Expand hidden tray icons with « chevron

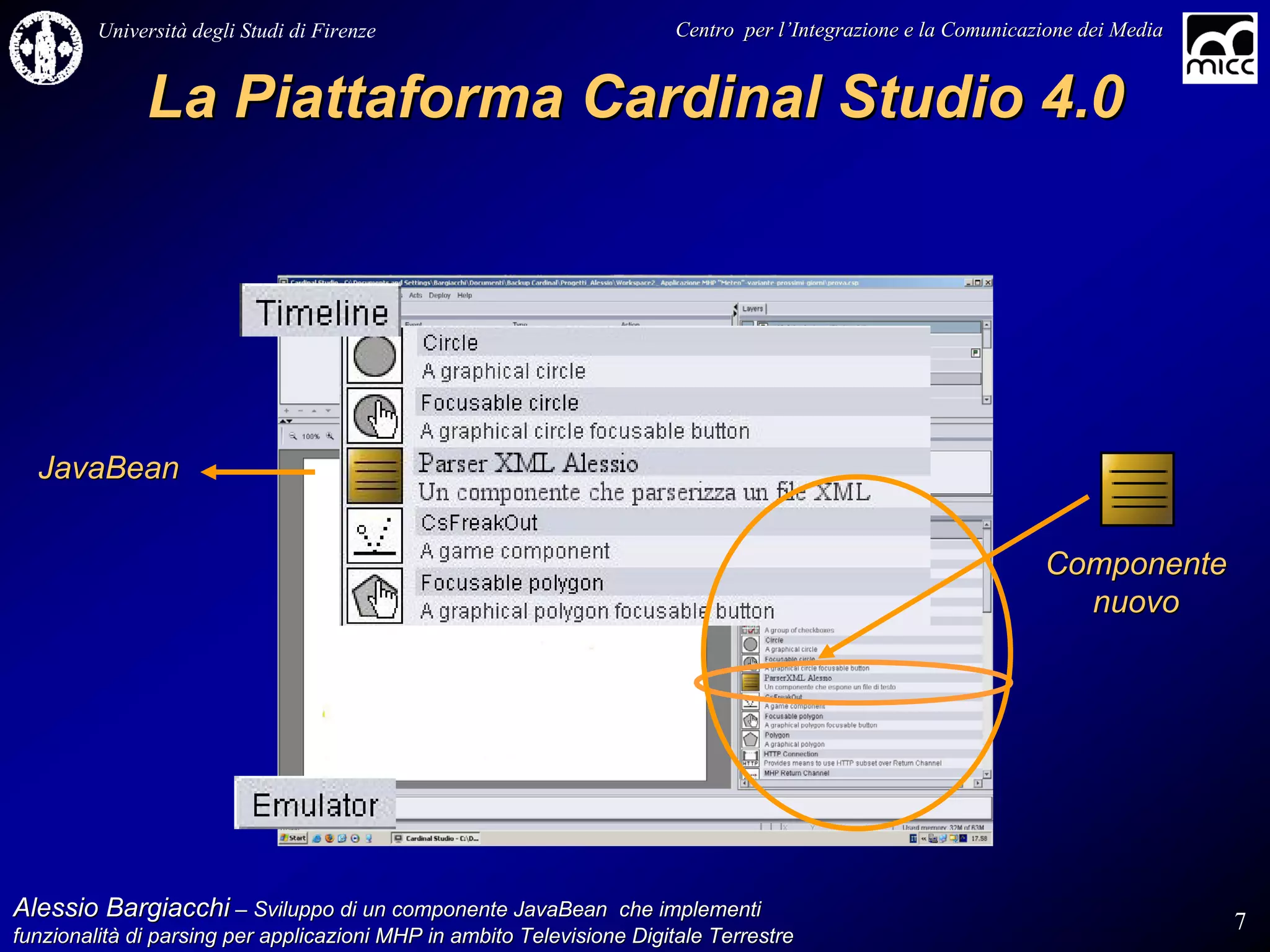[923, 839]
